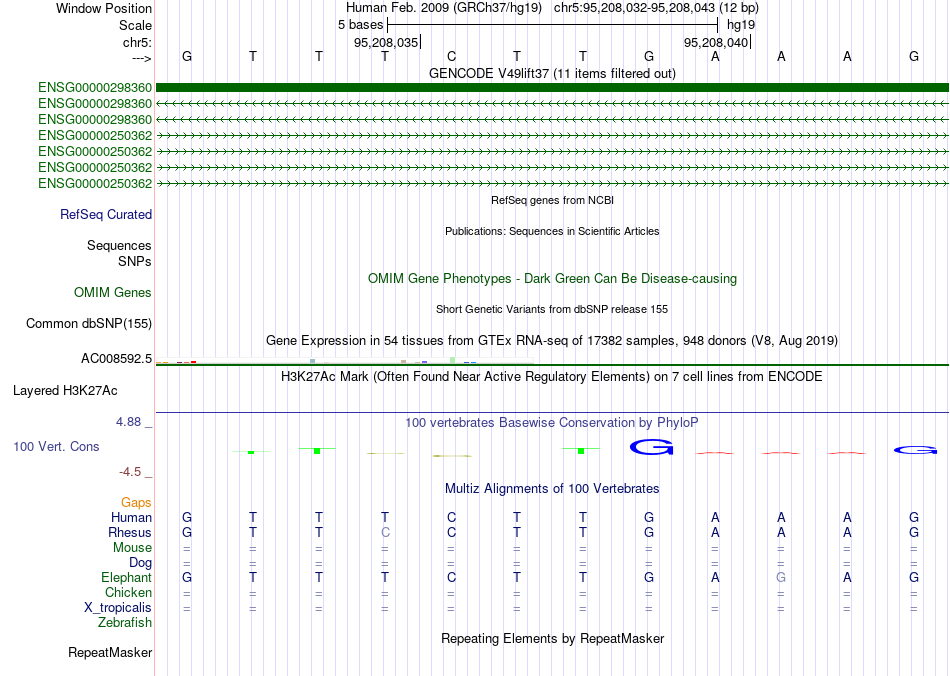Open Short Genetic Variants from dbSNP release 155
Image resolution: width=950 pixels, height=676 pixels.
point(552,309)
